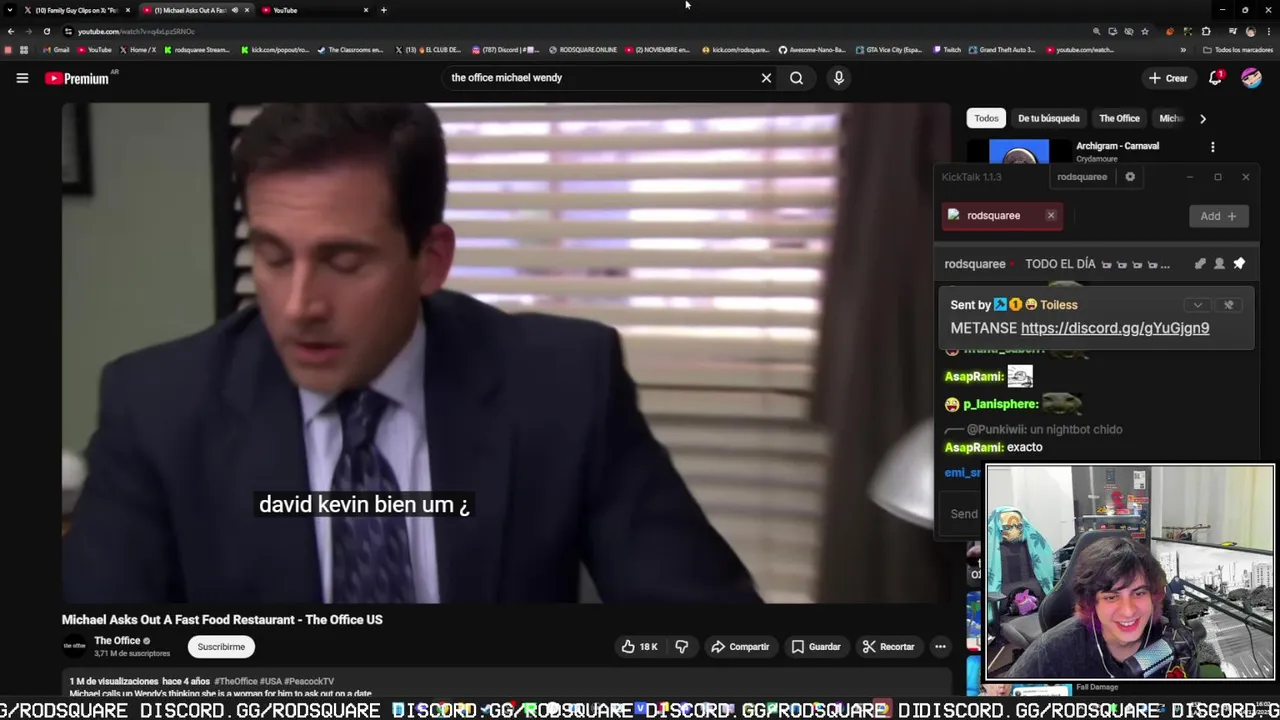Screen dimensions: 1280x720
Task: Click the video player to pause
Action: (x=506, y=353)
